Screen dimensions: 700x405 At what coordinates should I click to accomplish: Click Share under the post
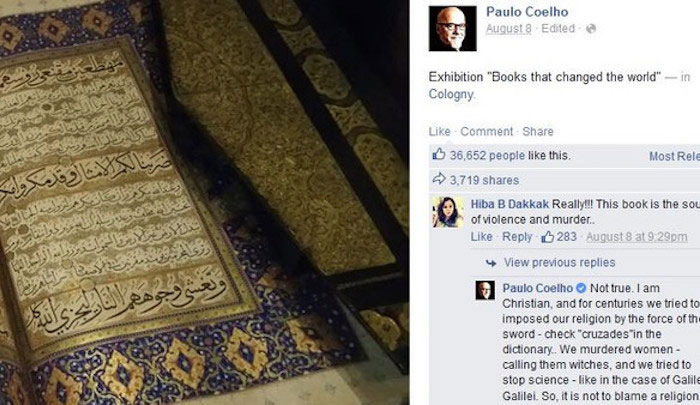click(538, 131)
